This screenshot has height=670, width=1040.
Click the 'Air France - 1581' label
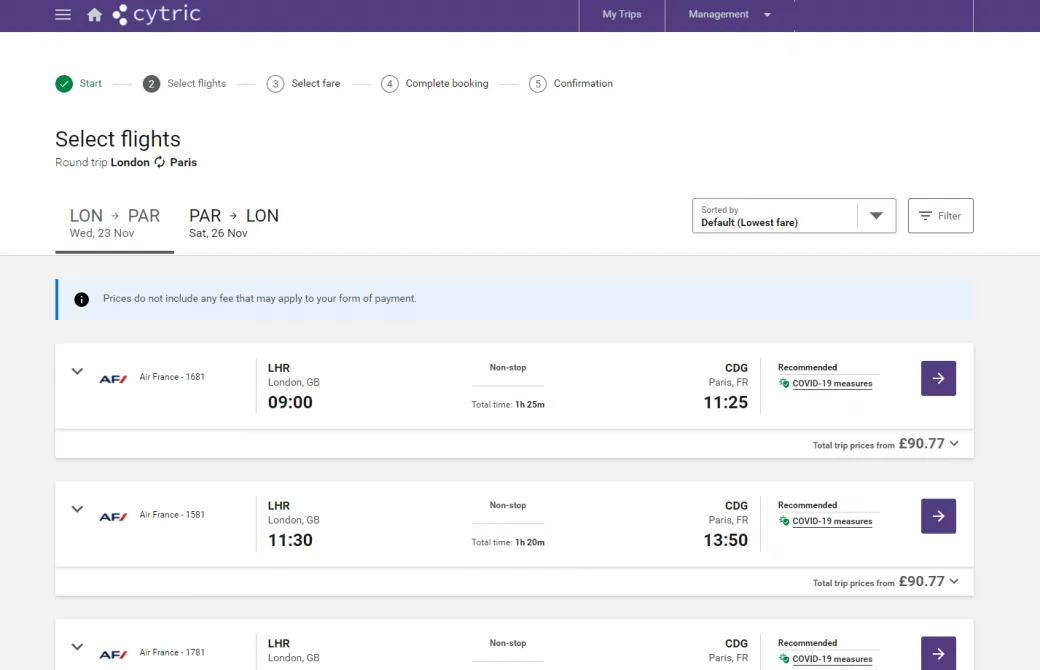pyautogui.click(x=172, y=515)
